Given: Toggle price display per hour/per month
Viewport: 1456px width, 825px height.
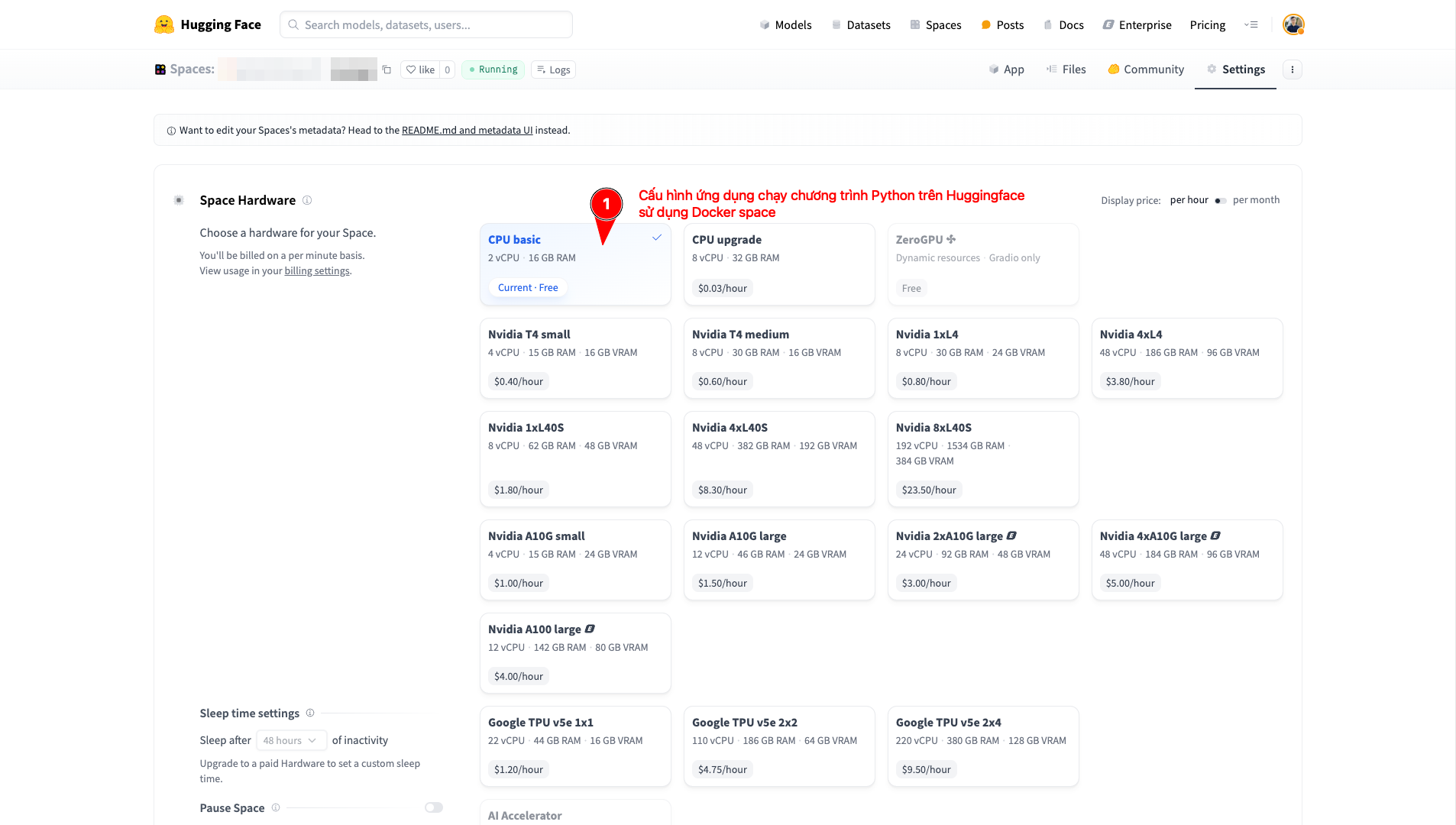Looking at the screenshot, I should [1220, 201].
